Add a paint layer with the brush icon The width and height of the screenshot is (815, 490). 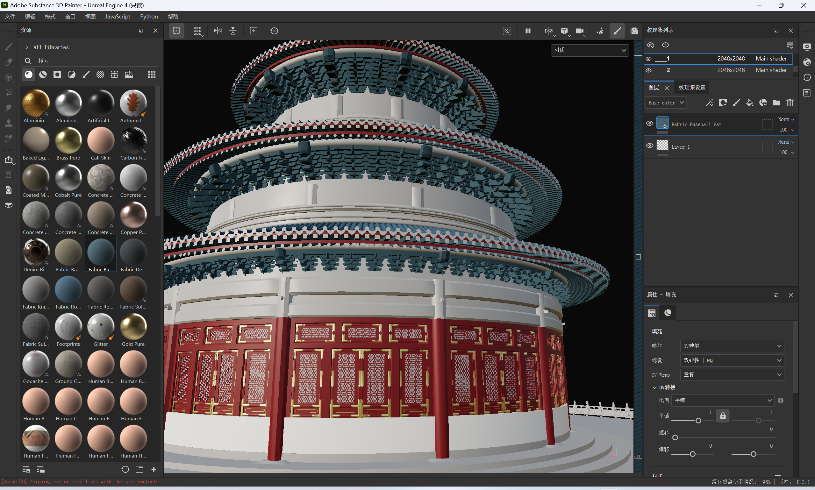tap(736, 103)
